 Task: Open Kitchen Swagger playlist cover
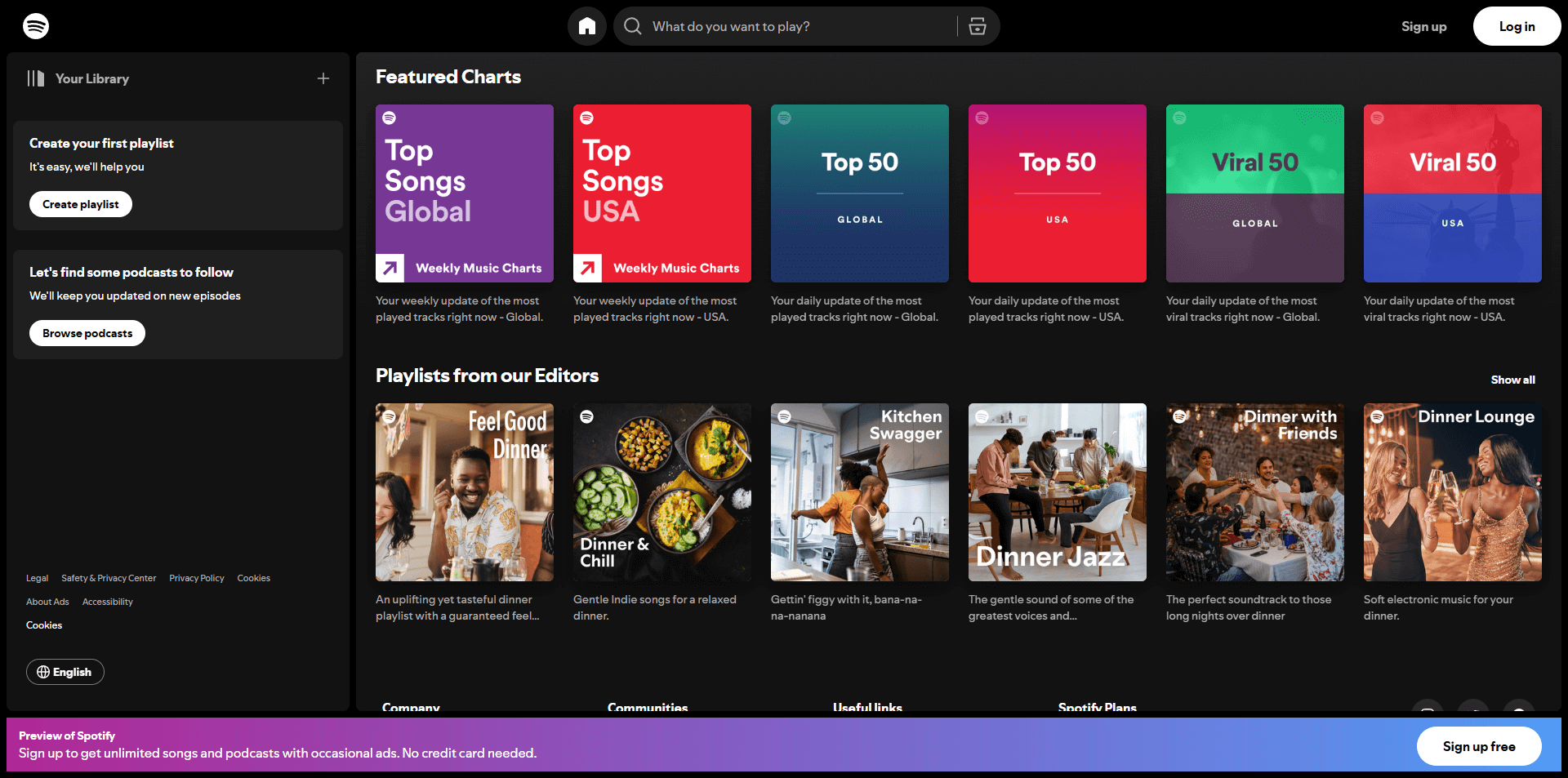pyautogui.click(x=860, y=492)
